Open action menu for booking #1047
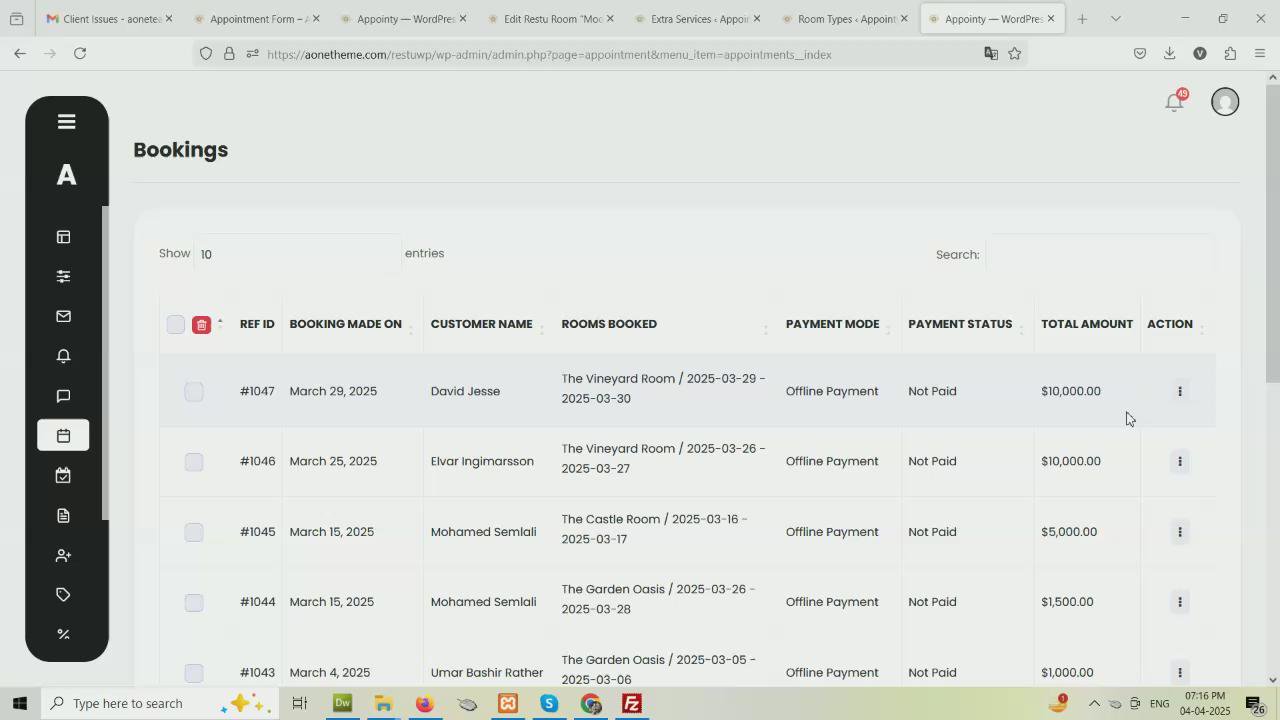The height and width of the screenshot is (720, 1280). pyautogui.click(x=1180, y=392)
